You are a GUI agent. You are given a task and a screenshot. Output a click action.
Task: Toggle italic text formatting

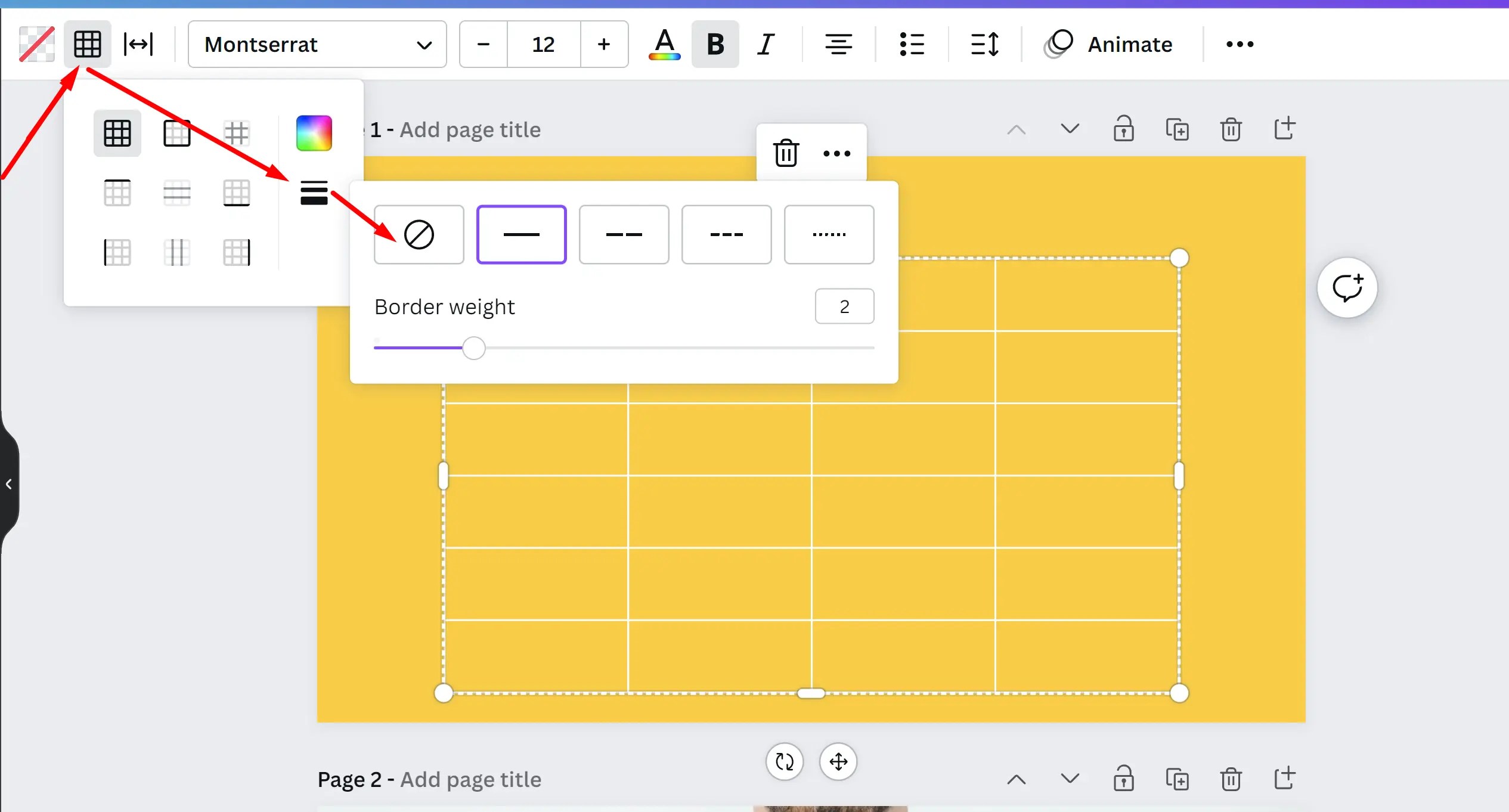point(766,44)
